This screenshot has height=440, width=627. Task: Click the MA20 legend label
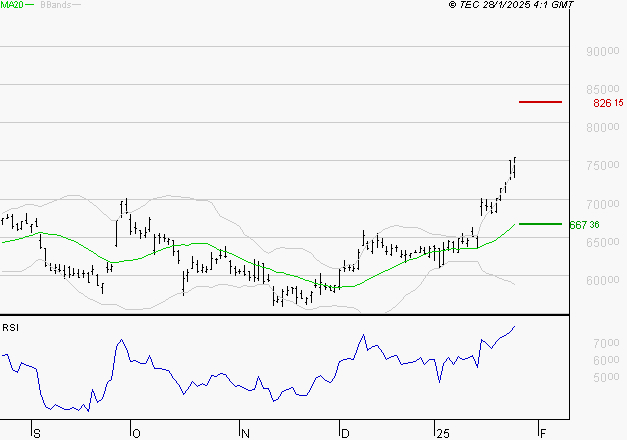coord(12,5)
